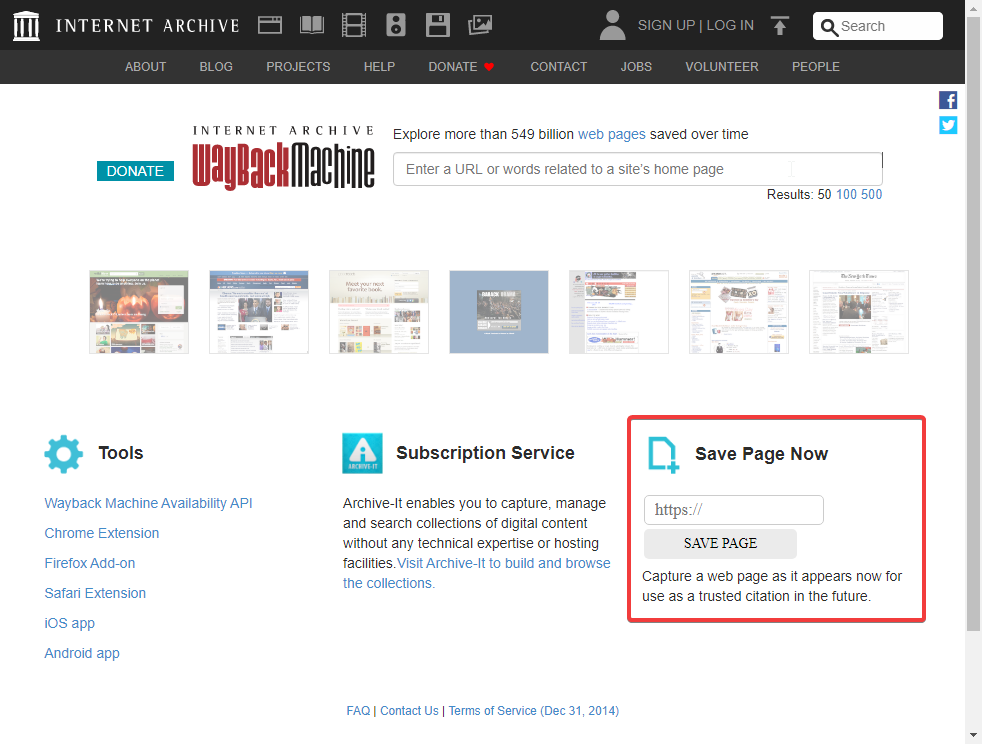This screenshot has height=744, width=982.
Task: Click the DONATE button
Action: (135, 171)
